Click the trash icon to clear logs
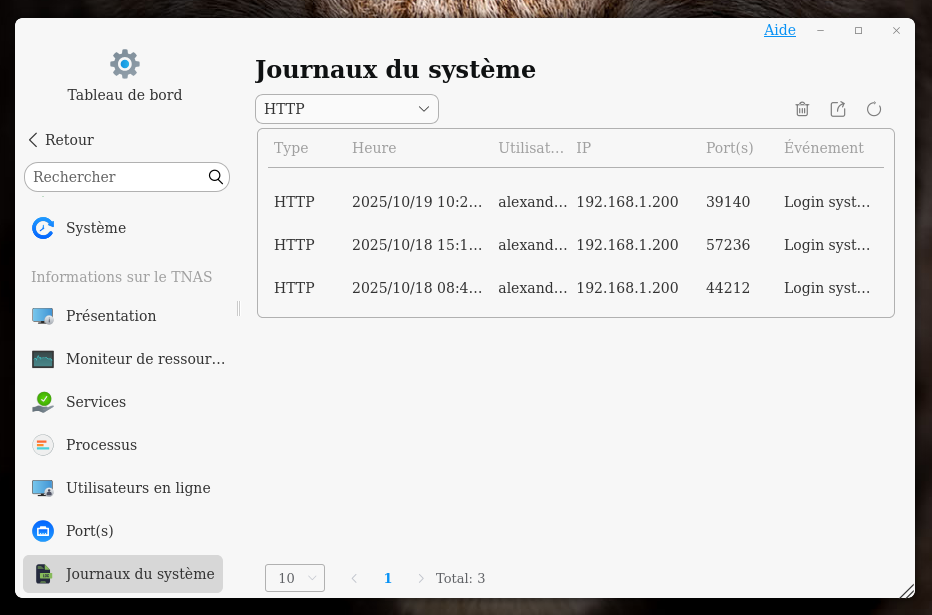Image resolution: width=932 pixels, height=615 pixels. point(802,109)
